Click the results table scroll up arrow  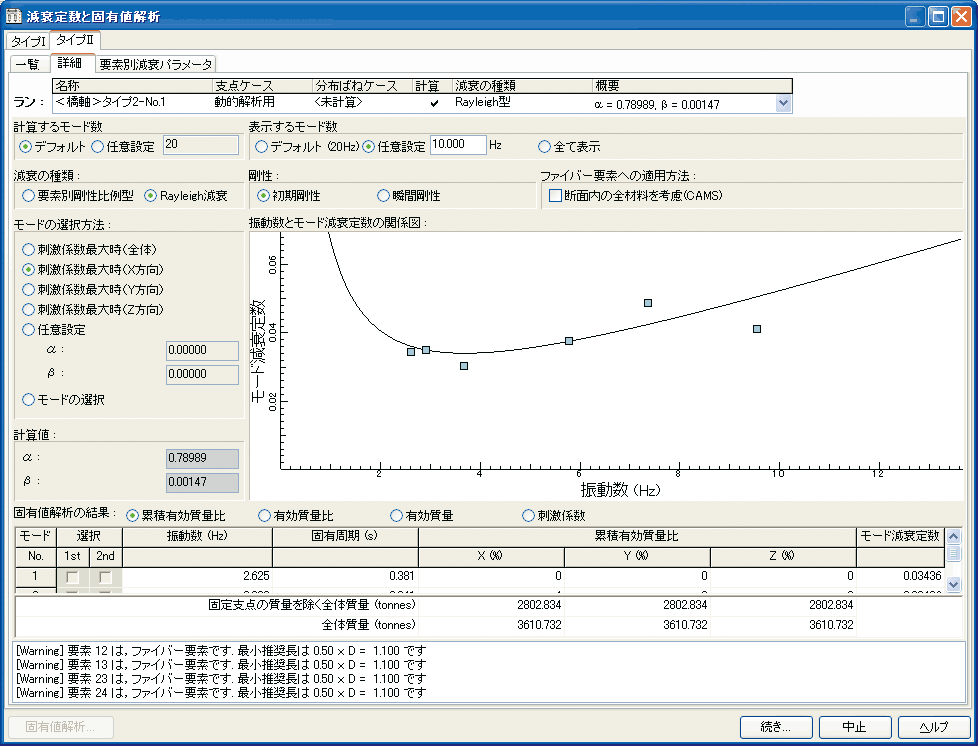pyautogui.click(x=954, y=536)
